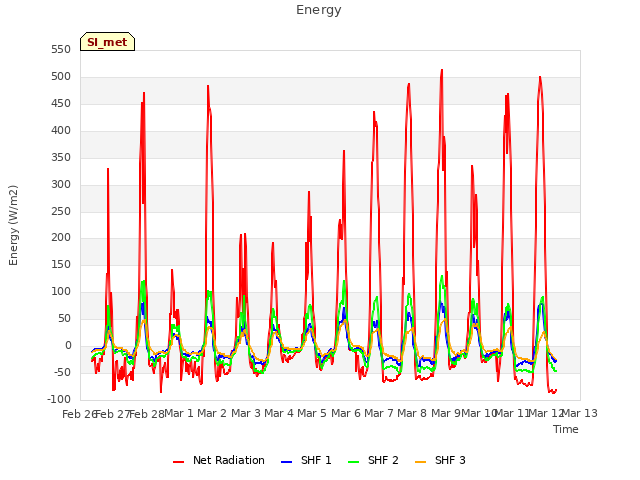Click the Mar 6 x-axis date label
The image size is (640, 480).
[346, 413]
